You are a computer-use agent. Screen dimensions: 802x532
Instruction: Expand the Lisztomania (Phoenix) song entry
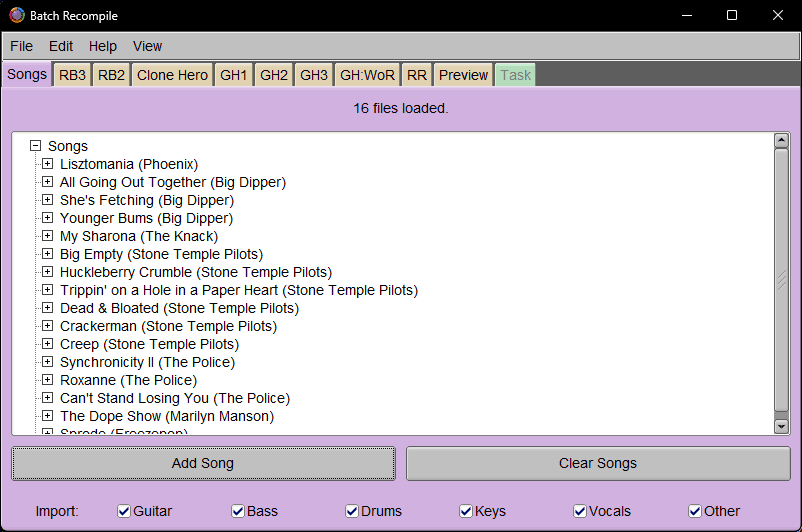(47, 164)
